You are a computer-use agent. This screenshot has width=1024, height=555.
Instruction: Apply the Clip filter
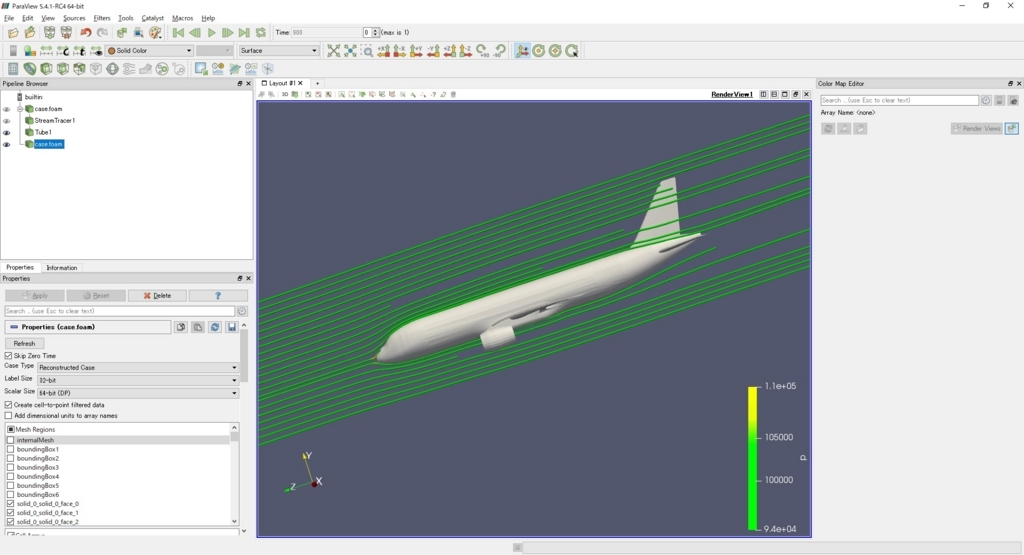pyautogui.click(x=46, y=69)
